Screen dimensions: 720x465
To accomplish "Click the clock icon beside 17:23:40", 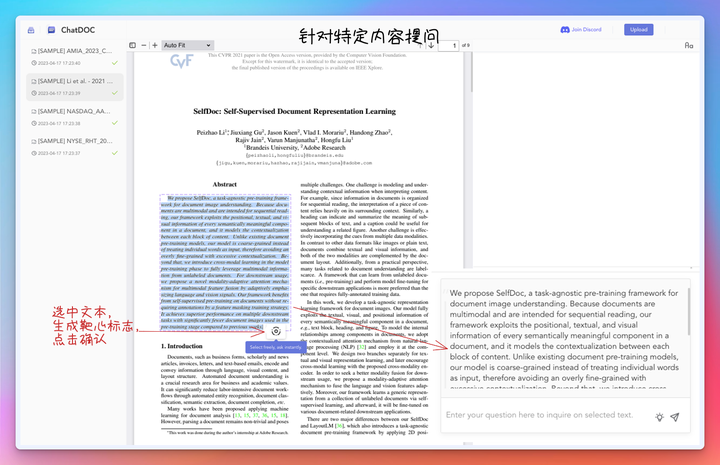I will [x=34, y=63].
